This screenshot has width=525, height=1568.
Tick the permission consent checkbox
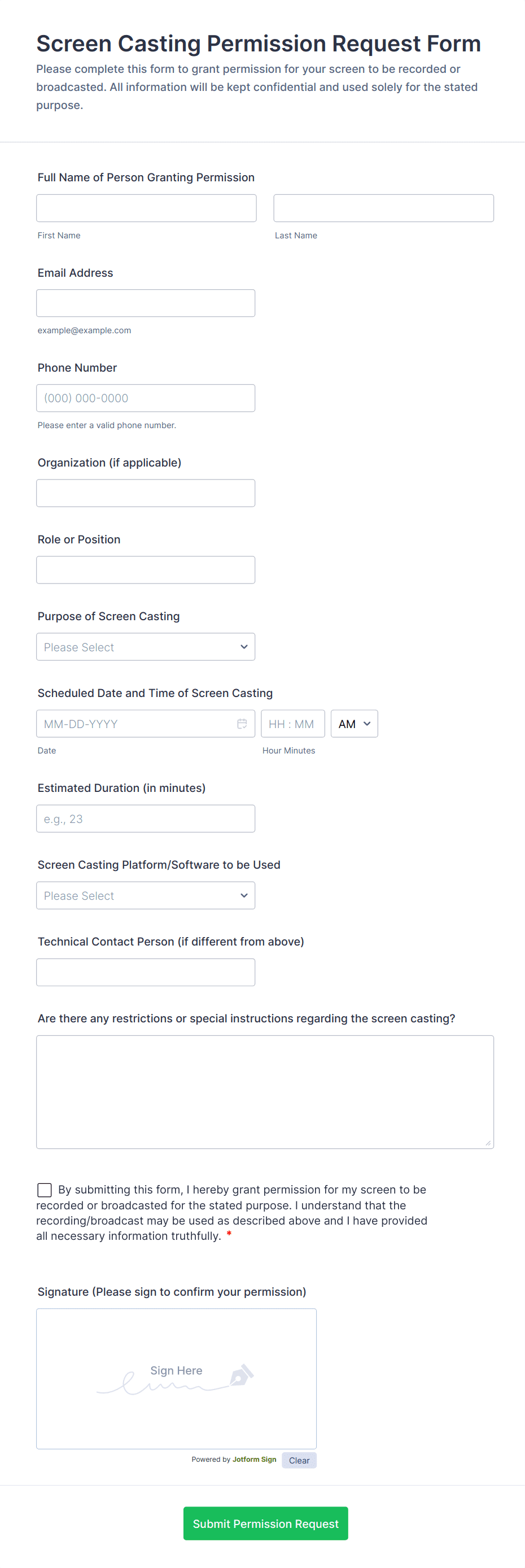tap(45, 1190)
